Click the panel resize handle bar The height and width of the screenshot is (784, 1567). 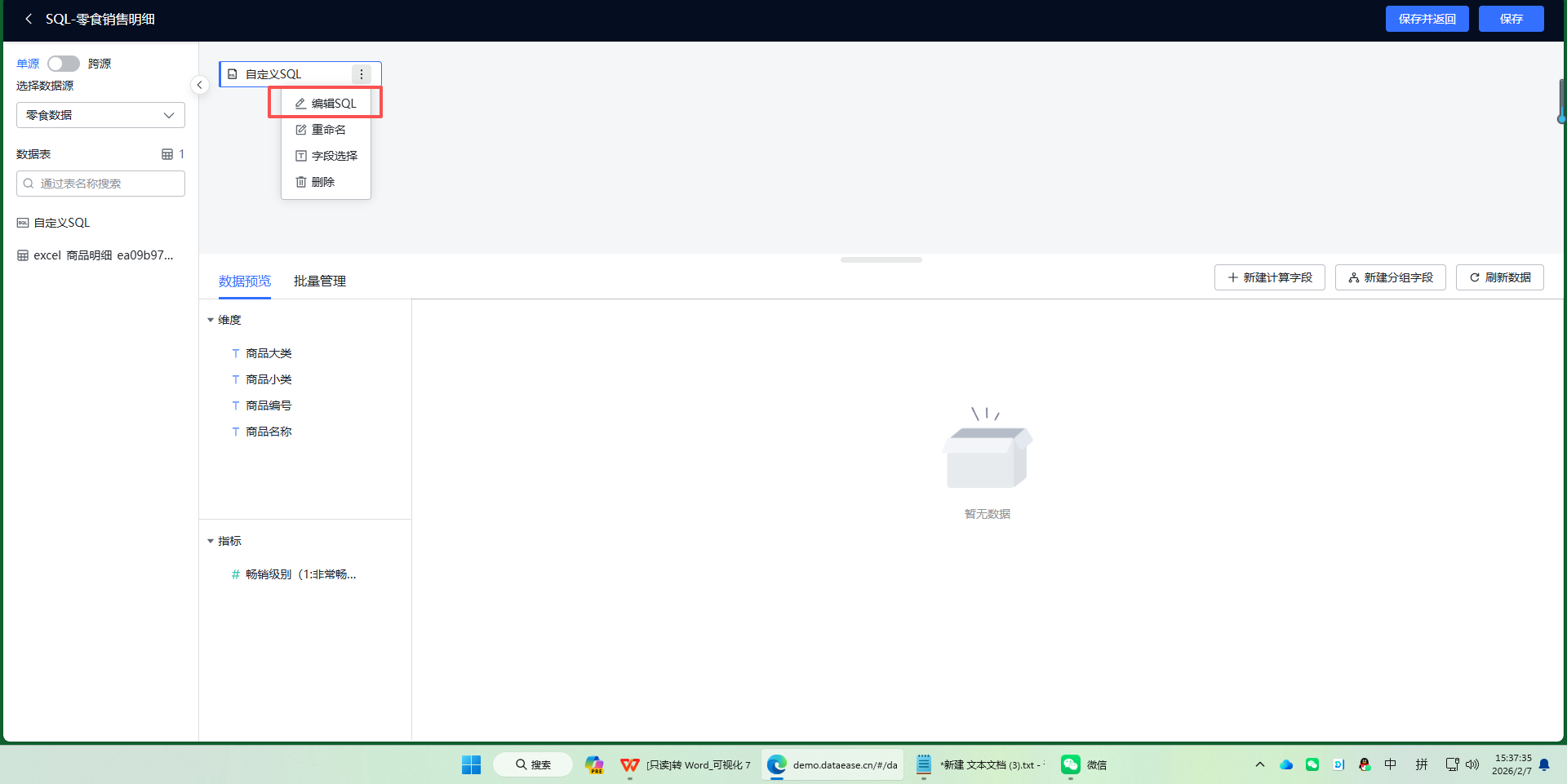click(881, 259)
